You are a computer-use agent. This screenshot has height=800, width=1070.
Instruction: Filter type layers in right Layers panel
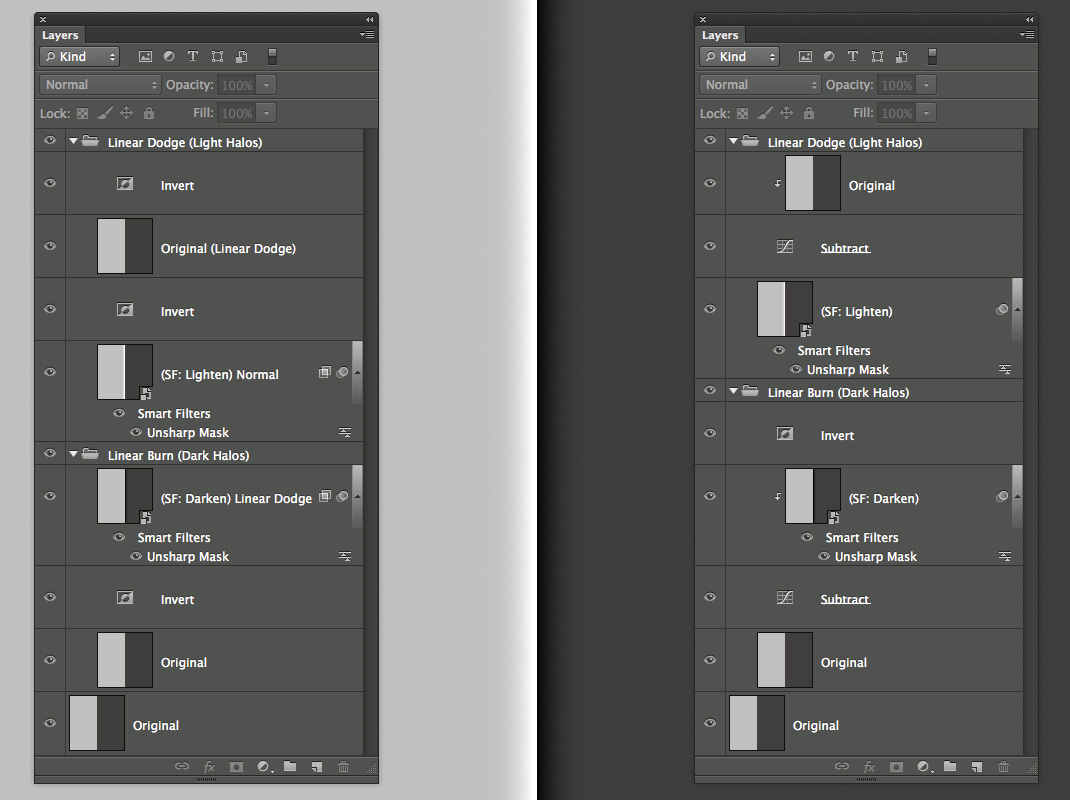(853, 57)
